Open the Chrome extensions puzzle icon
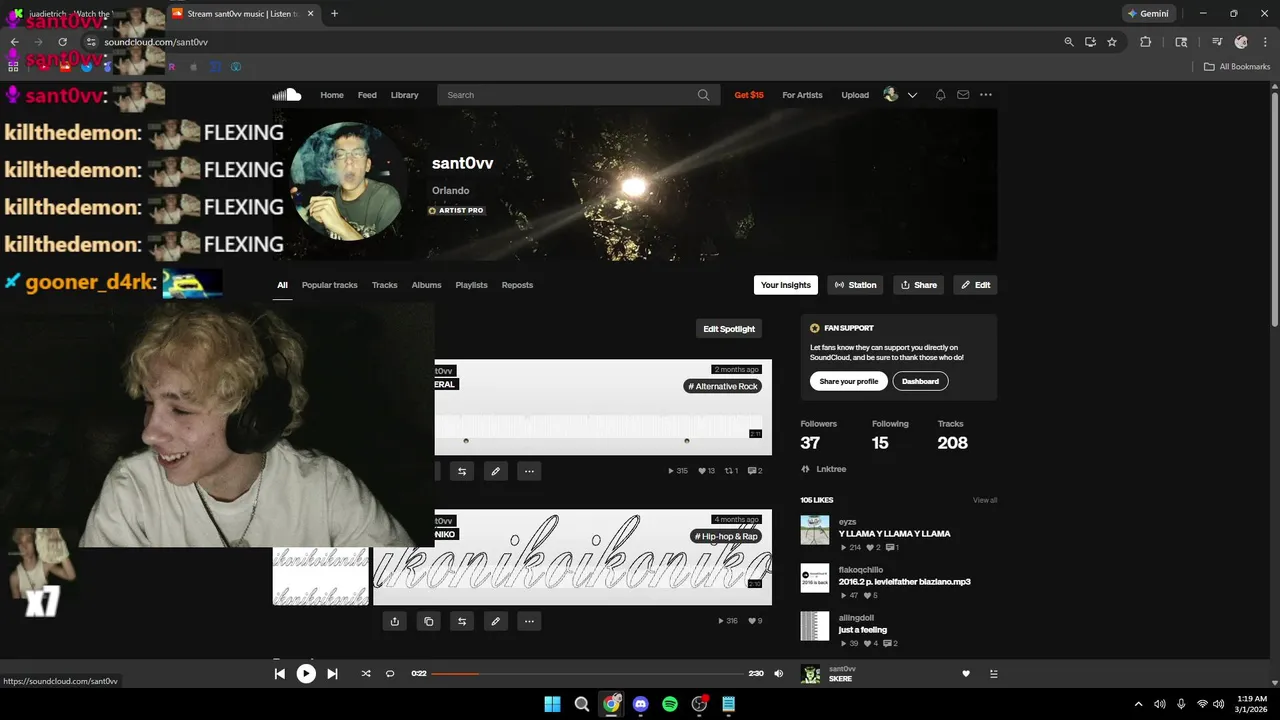The width and height of the screenshot is (1280, 720). click(1146, 42)
